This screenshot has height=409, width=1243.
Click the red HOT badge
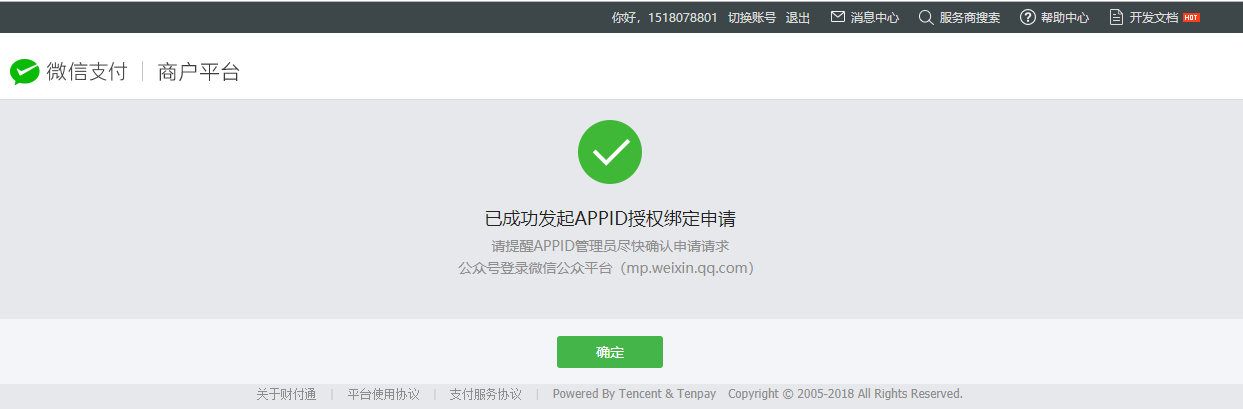(x=1191, y=17)
